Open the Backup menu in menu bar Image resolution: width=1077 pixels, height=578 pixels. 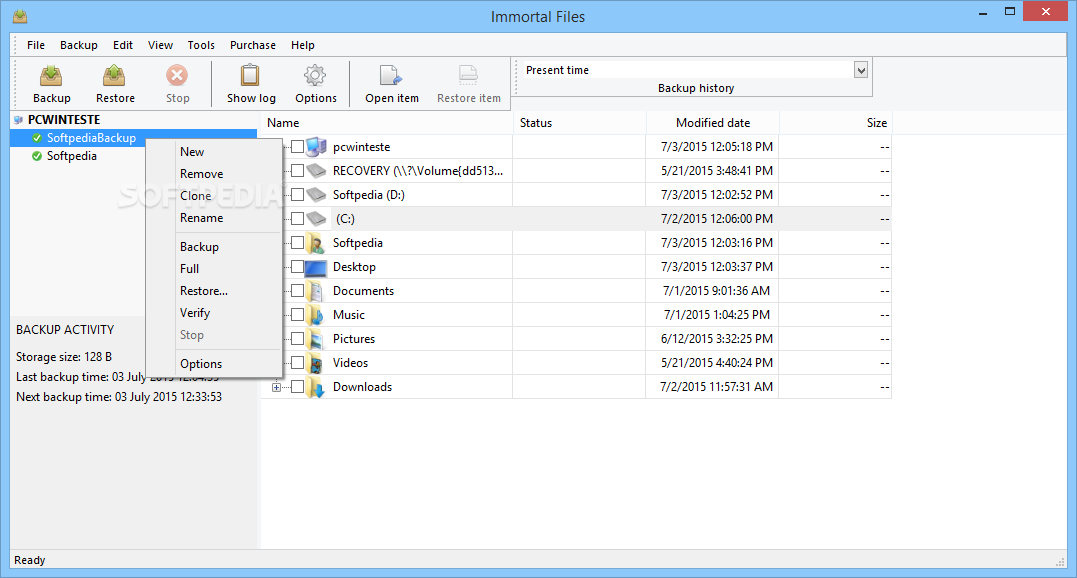[x=78, y=45]
